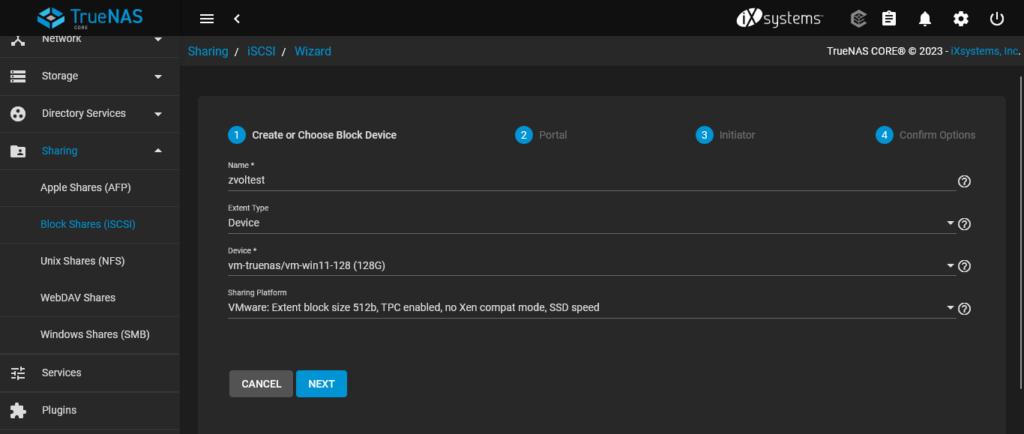This screenshot has width=1024, height=434.
Task: Click the Name input field containing zvoltest
Action: tap(590, 181)
